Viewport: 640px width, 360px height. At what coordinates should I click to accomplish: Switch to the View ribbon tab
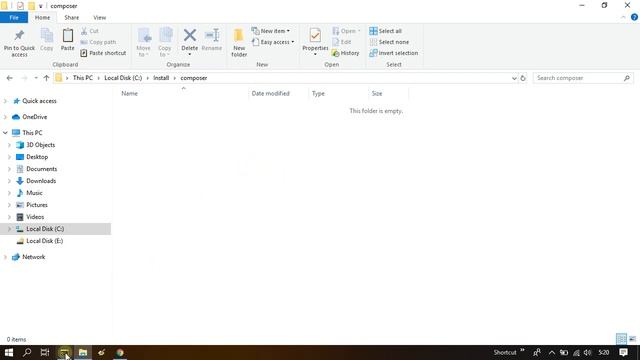point(100,18)
